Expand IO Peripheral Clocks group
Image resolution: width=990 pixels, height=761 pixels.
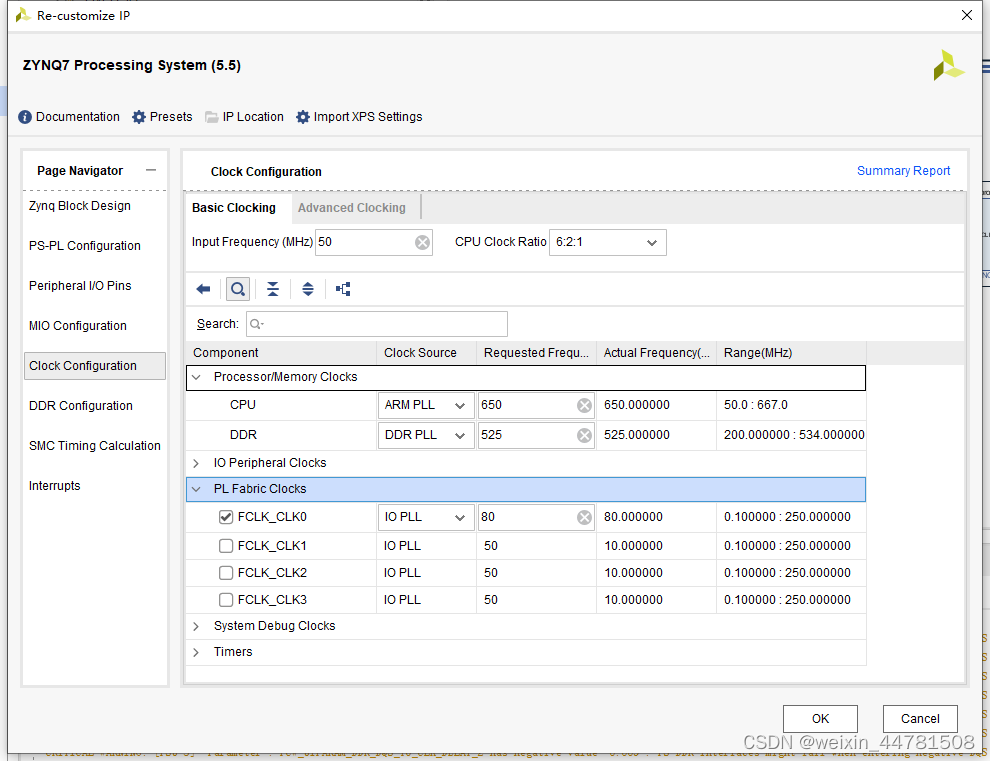pos(196,463)
